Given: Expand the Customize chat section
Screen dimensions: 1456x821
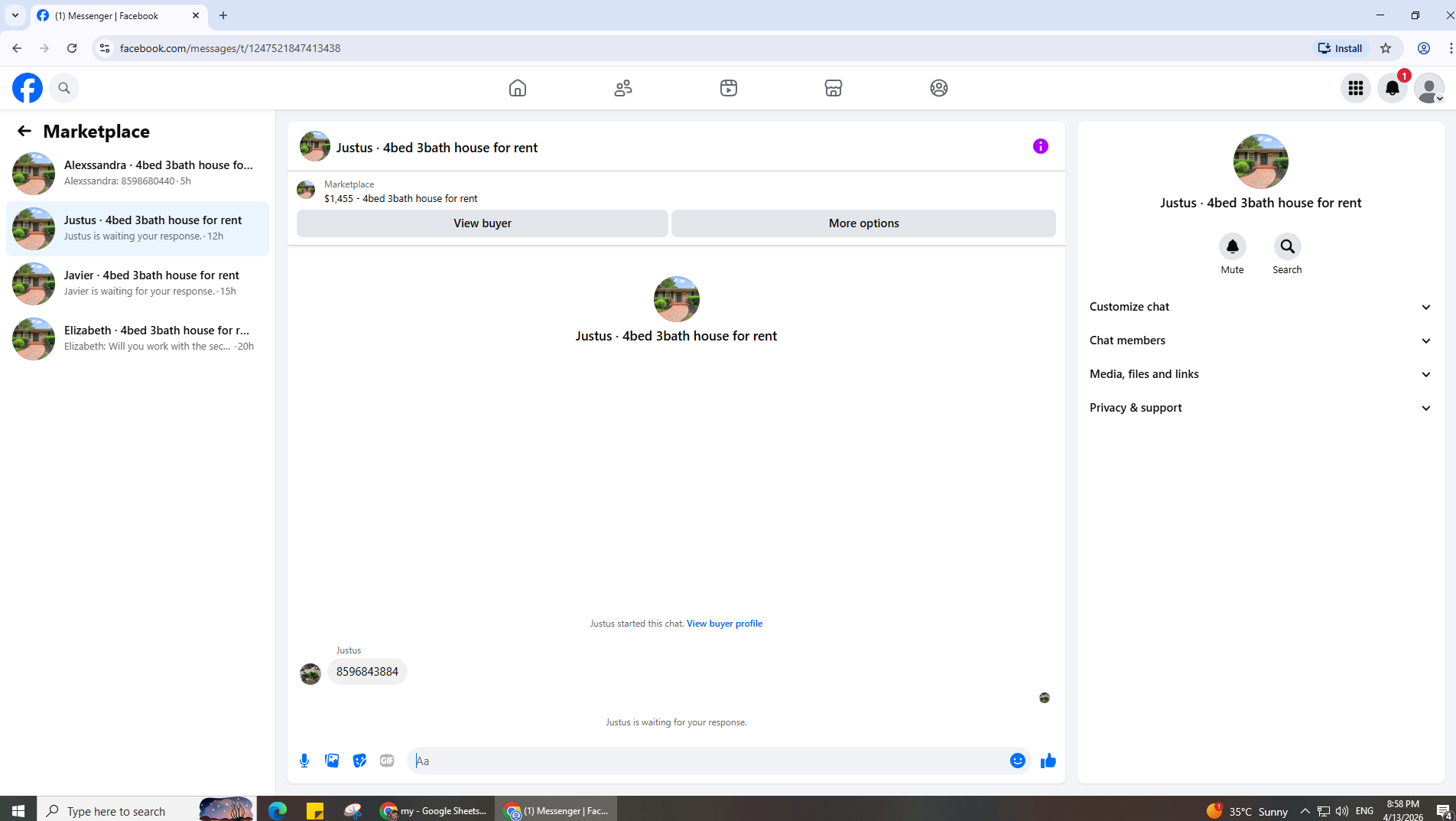Looking at the screenshot, I should [x=1260, y=307].
